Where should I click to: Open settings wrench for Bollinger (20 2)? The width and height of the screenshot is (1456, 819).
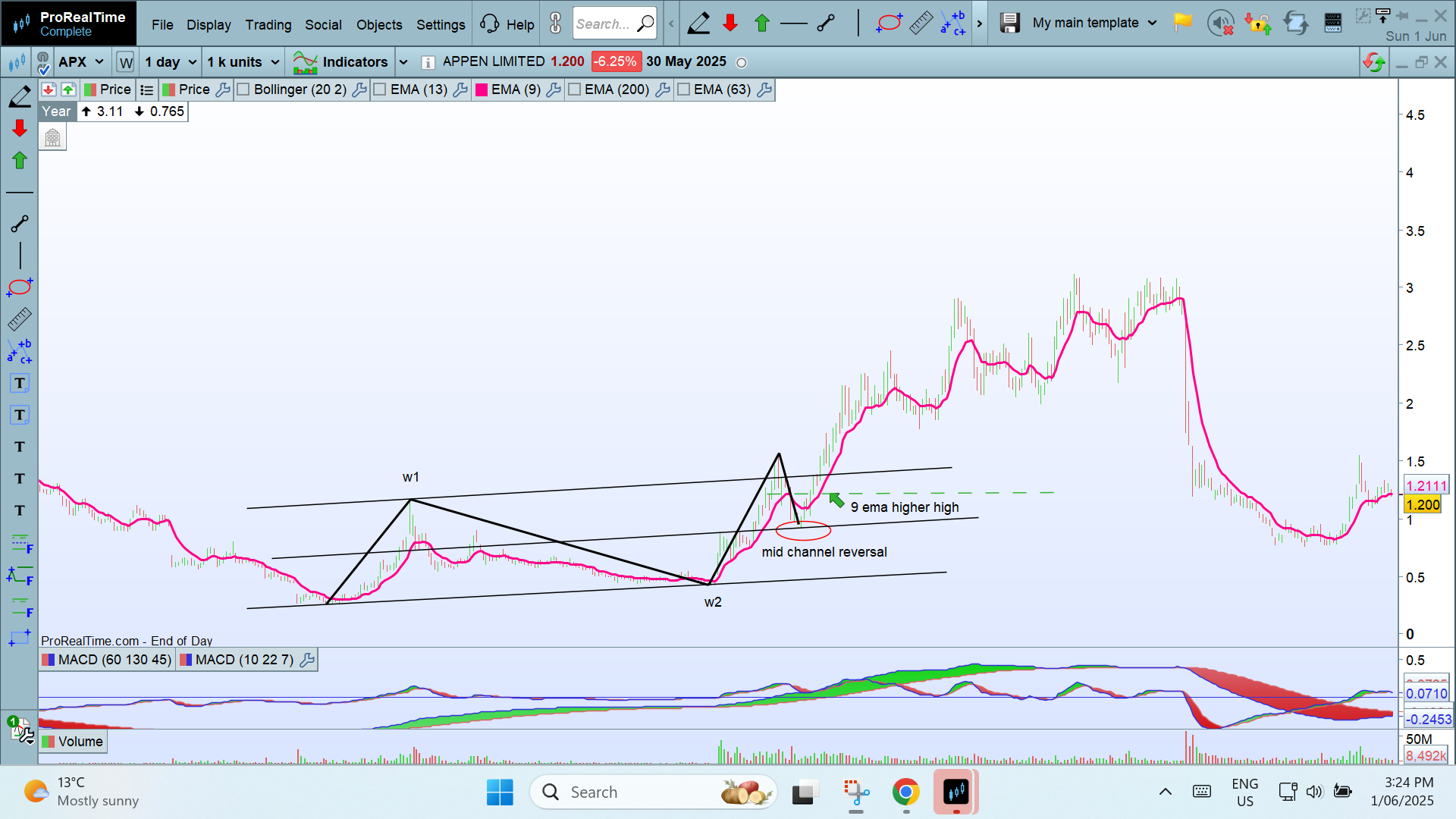(359, 89)
